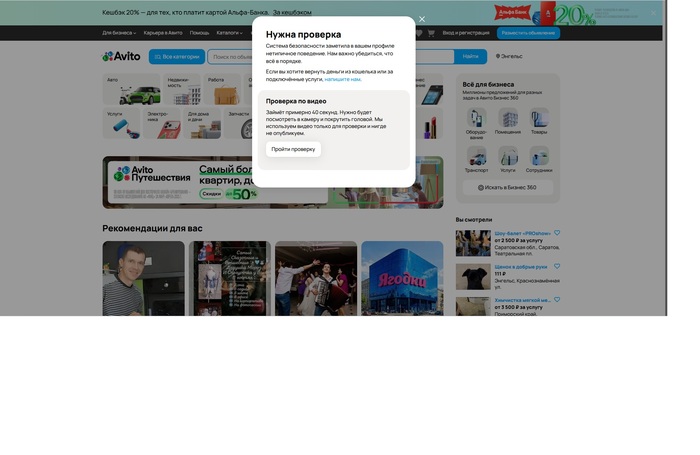Open the Транспорт business icon

477,160
